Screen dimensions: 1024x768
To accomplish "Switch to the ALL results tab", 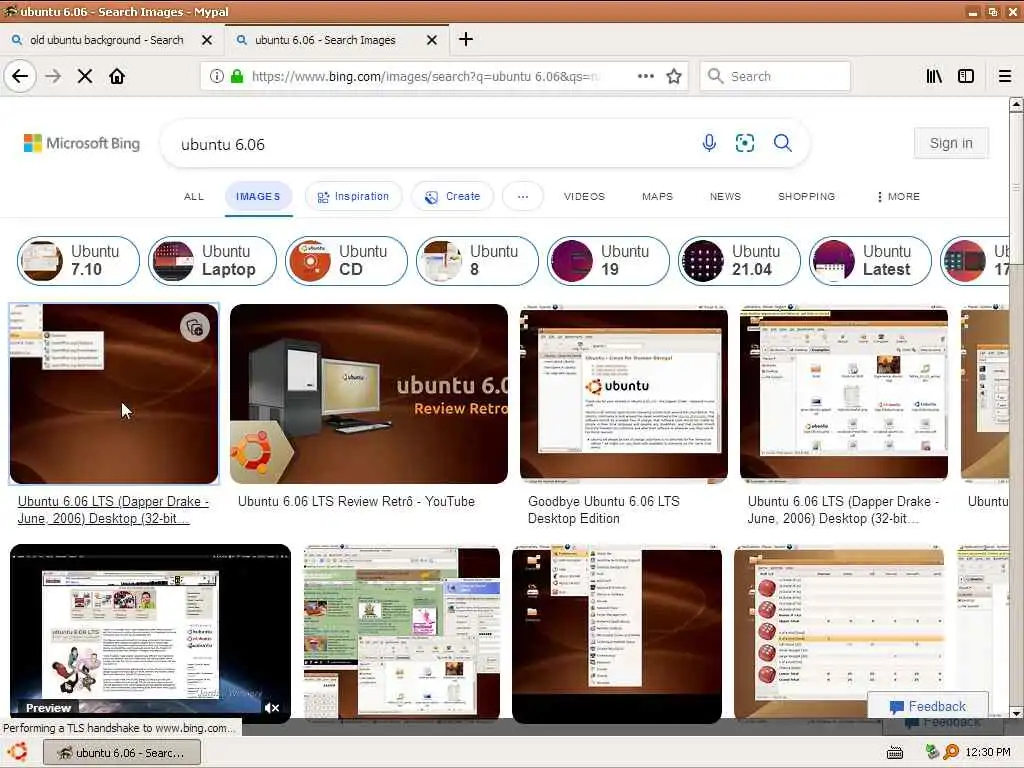I will 194,197.
